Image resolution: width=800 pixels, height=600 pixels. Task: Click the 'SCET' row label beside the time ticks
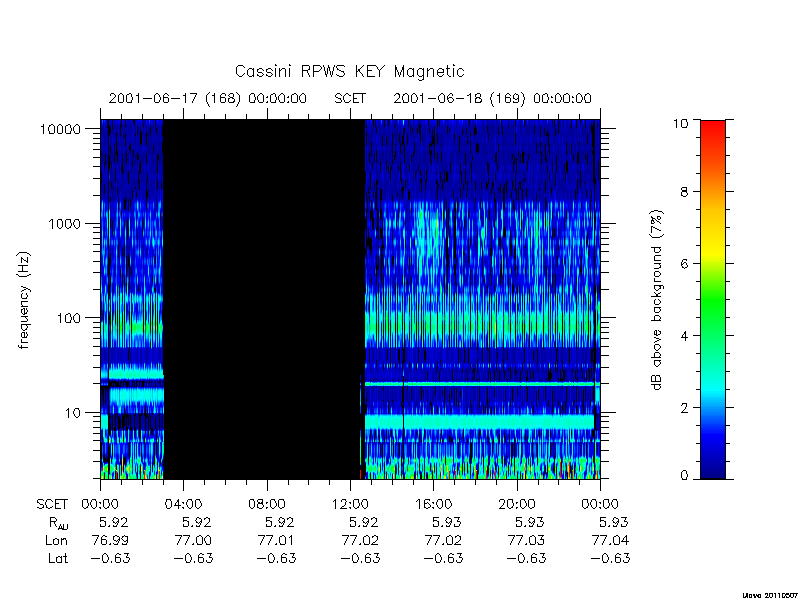click(52, 505)
